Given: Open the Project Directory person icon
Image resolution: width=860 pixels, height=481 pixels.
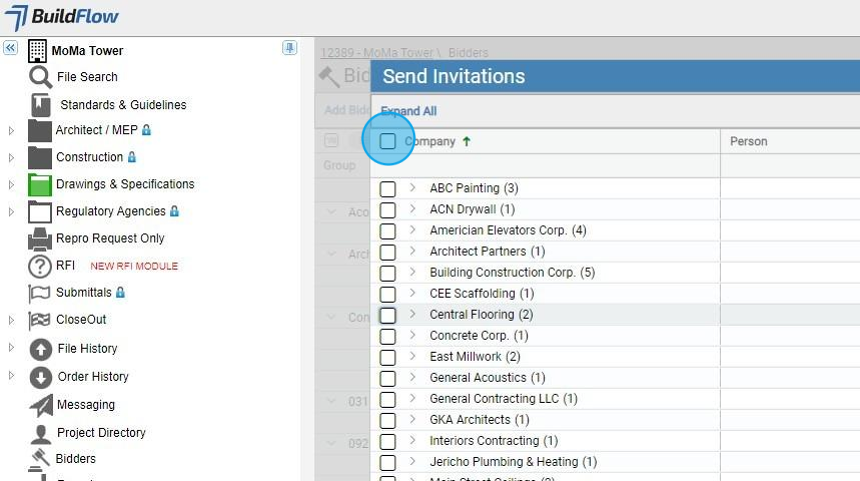Looking at the screenshot, I should pos(41,434).
